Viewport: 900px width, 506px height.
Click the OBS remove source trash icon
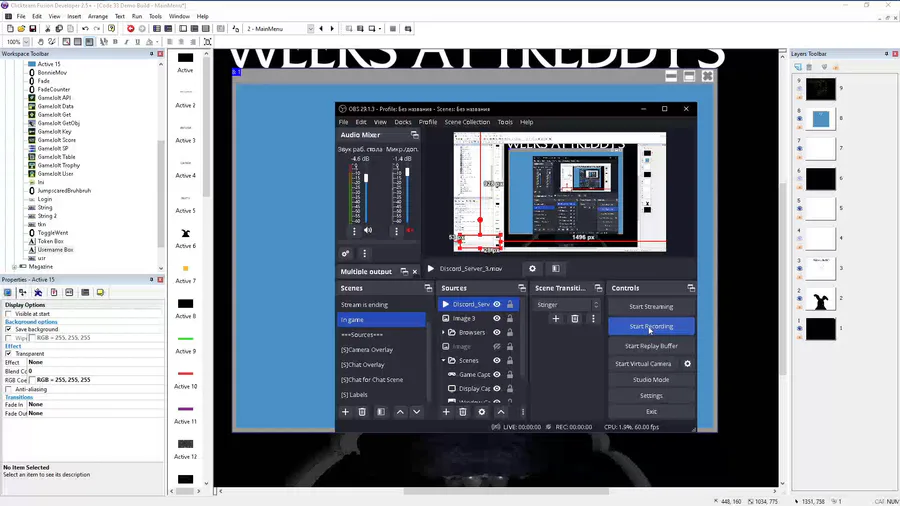463,412
